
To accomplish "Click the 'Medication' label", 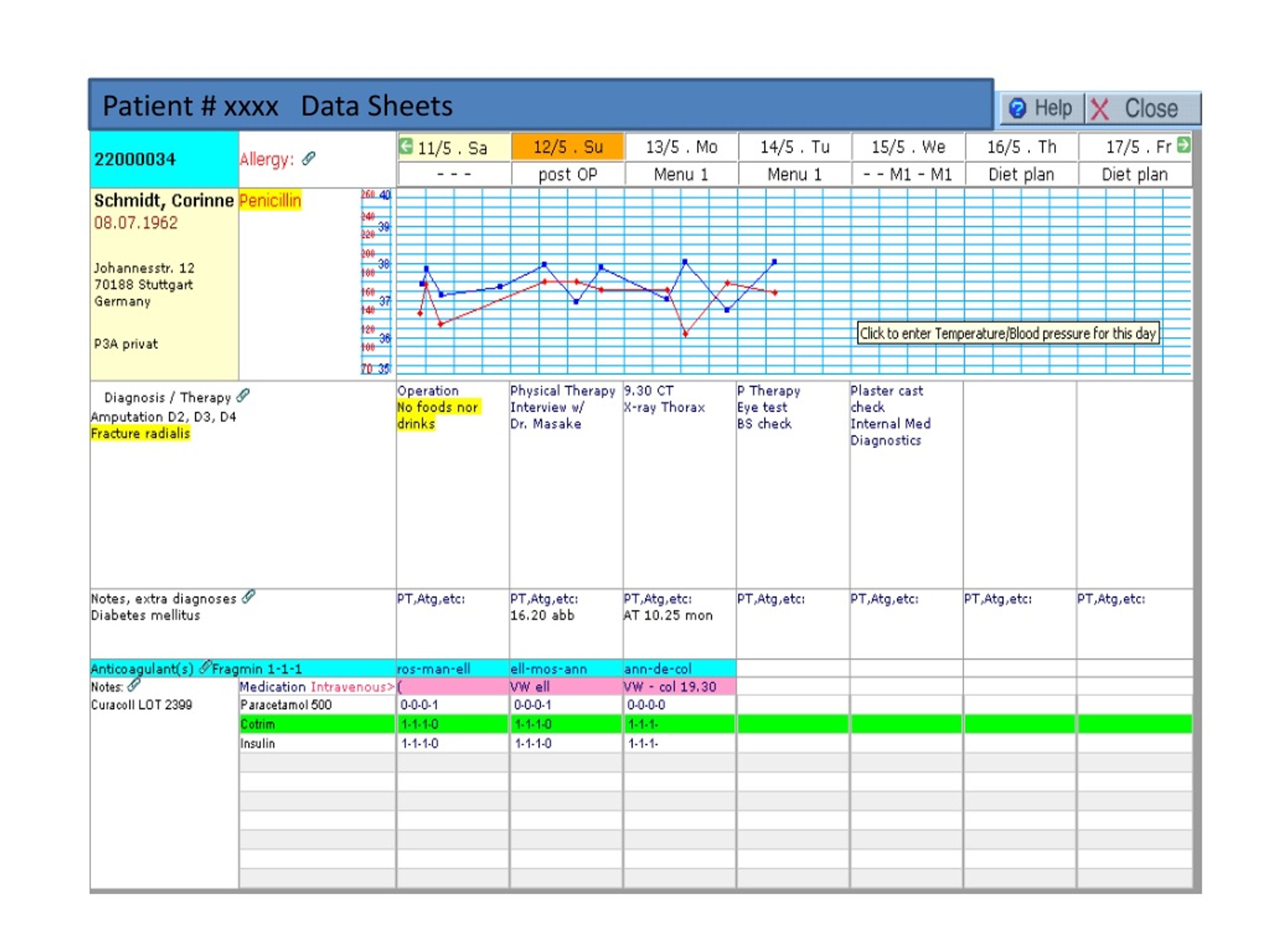I will 273,686.
